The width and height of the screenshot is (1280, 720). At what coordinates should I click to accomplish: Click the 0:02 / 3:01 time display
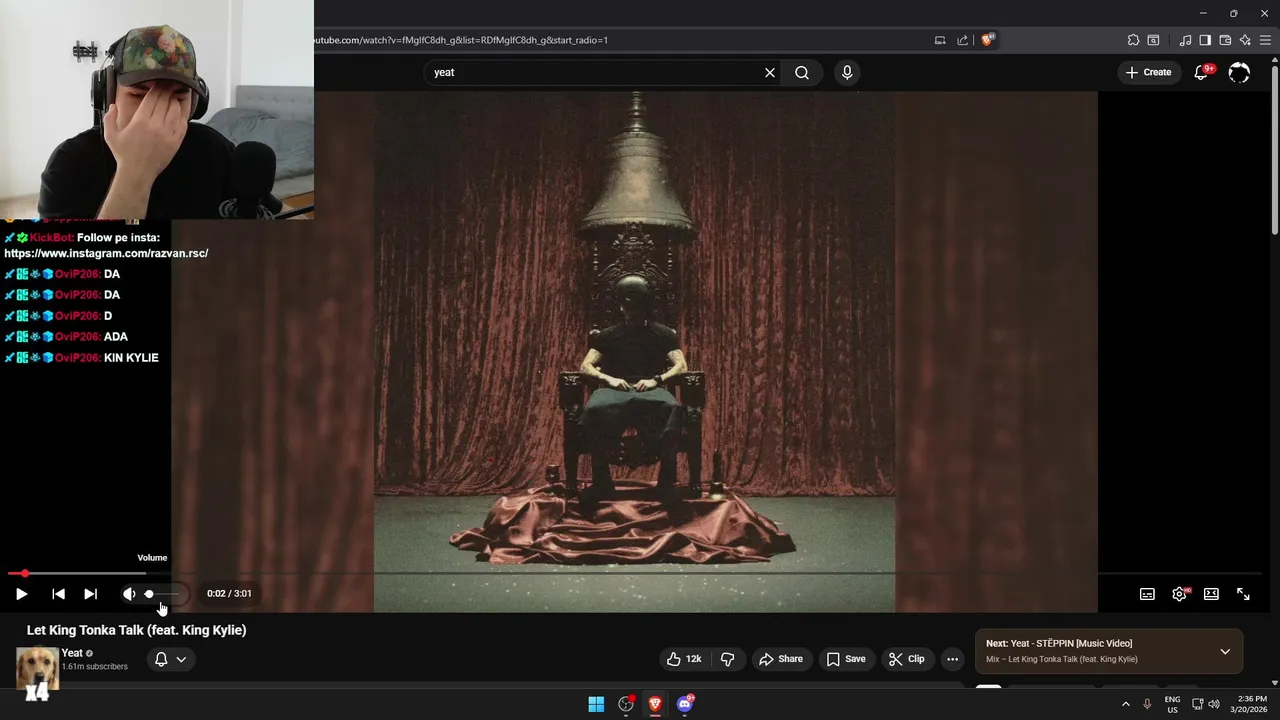point(229,593)
